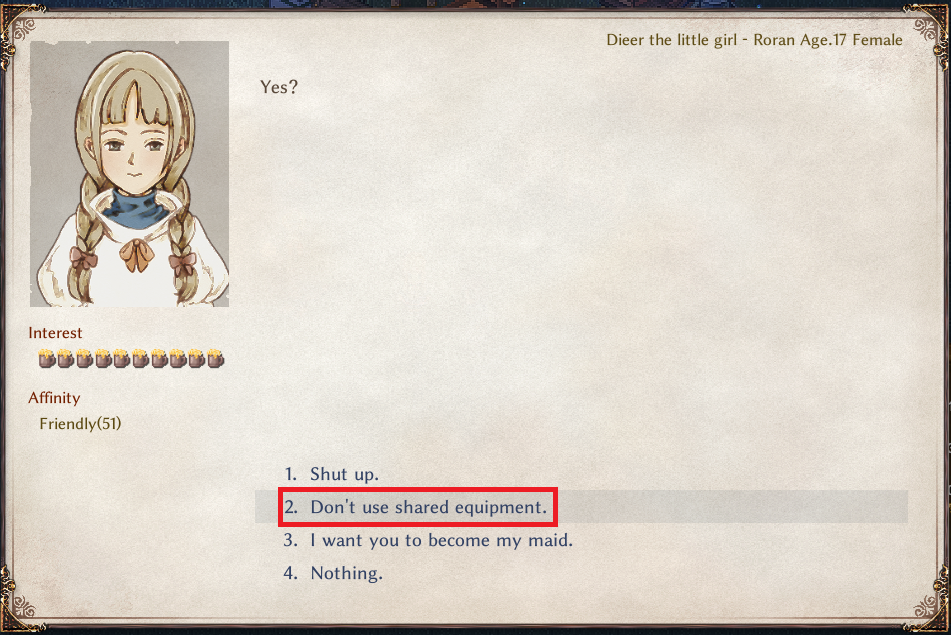Viewport: 951px width, 635px height.
Task: Pick "I want you to become my maid."
Action: (x=428, y=540)
